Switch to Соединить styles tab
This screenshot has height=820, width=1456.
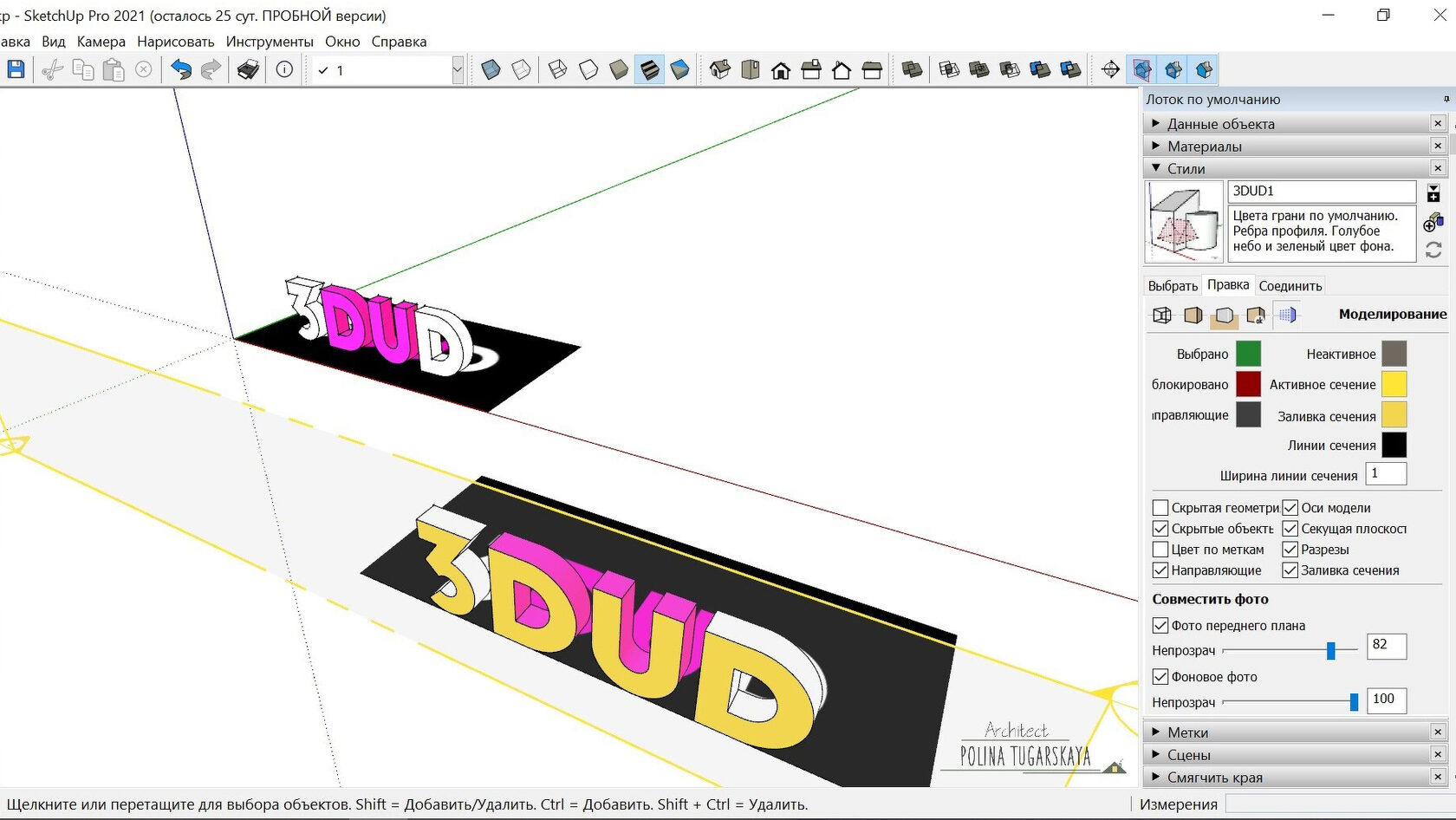point(1290,286)
